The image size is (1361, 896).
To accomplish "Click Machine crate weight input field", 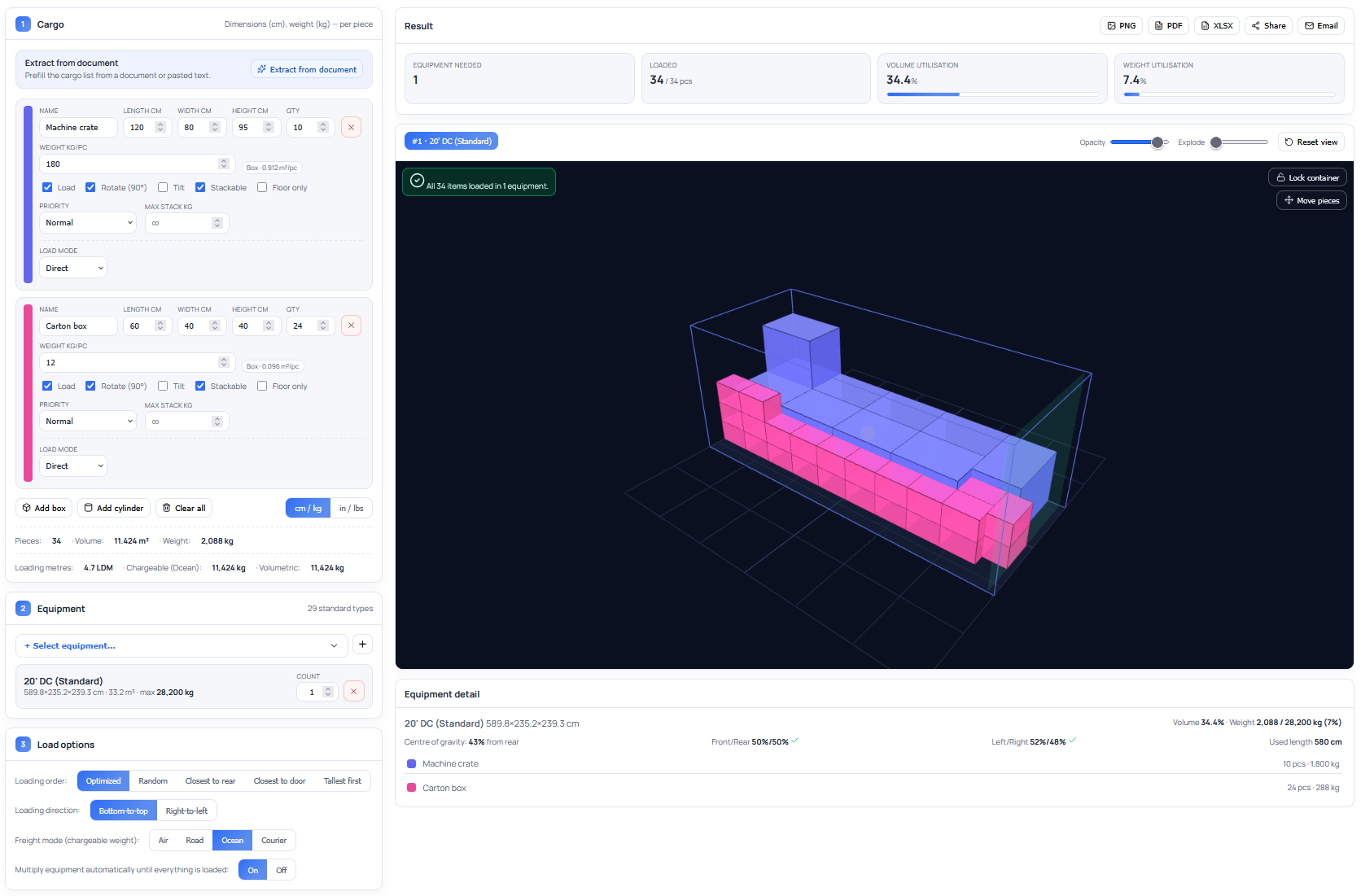I will click(137, 164).
